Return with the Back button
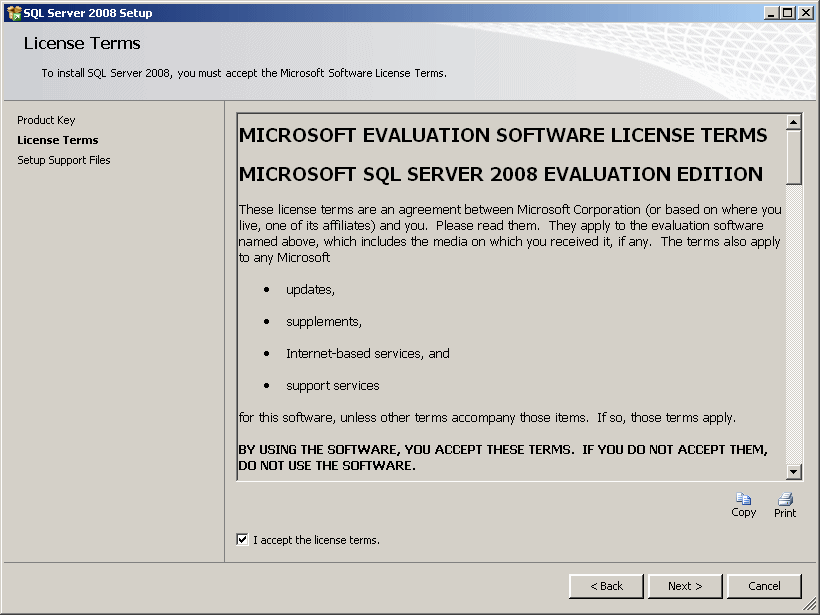The image size is (820, 615). pos(606,586)
